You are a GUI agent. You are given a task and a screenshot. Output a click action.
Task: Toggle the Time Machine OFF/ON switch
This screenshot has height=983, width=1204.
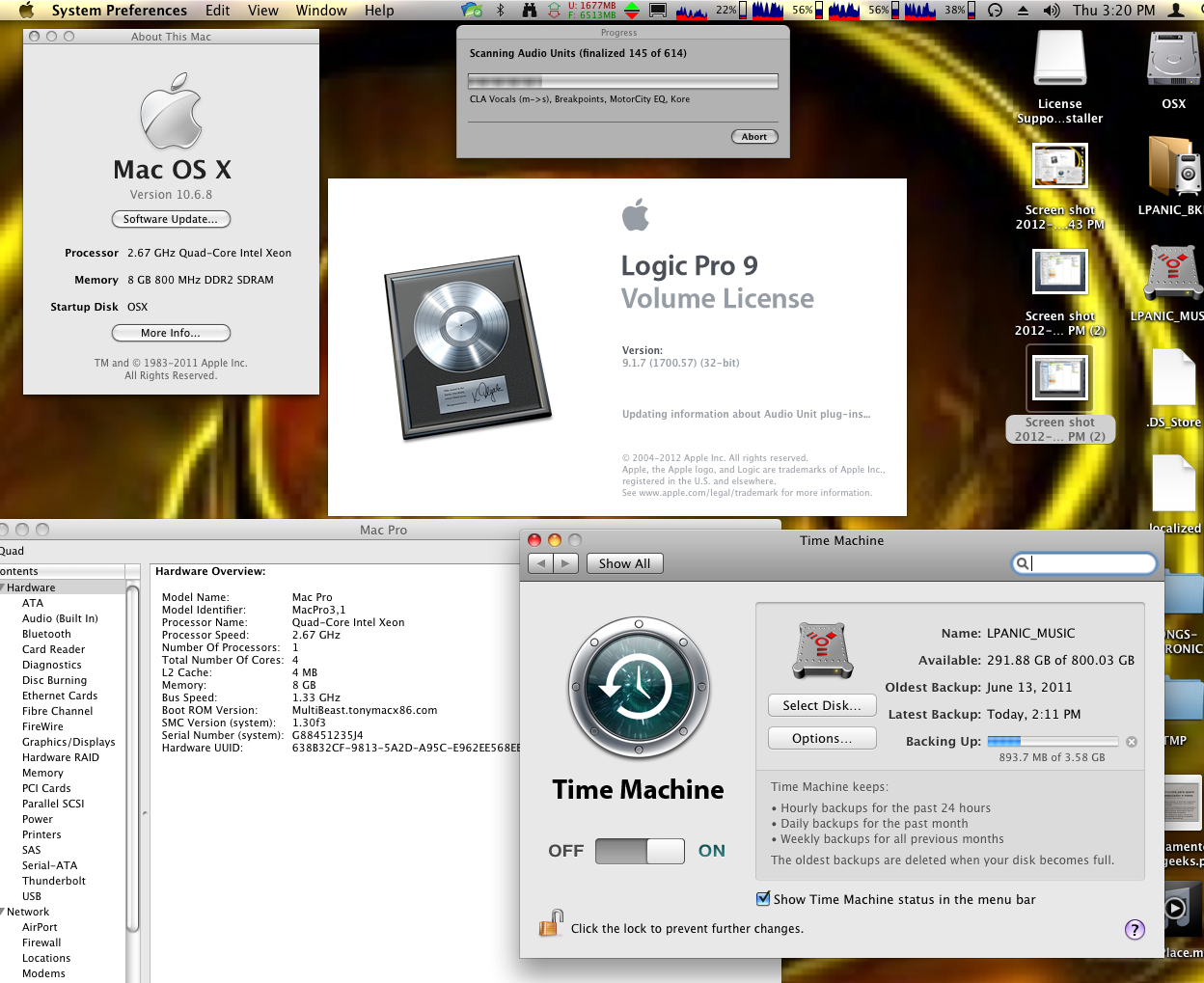pos(640,851)
